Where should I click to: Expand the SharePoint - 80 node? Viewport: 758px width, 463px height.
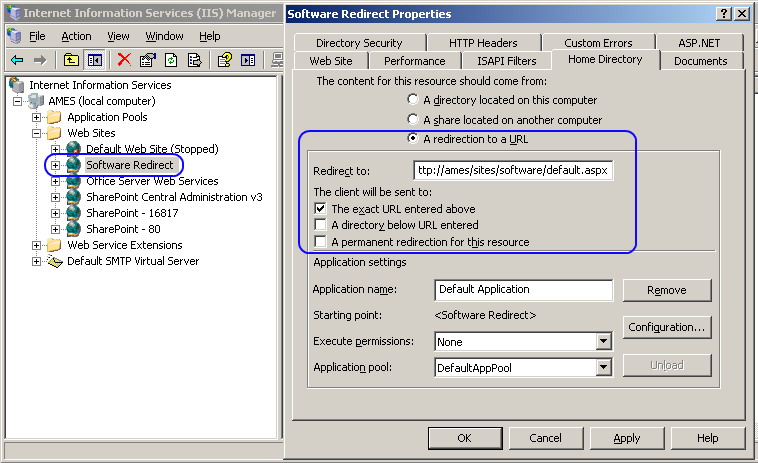[56, 229]
